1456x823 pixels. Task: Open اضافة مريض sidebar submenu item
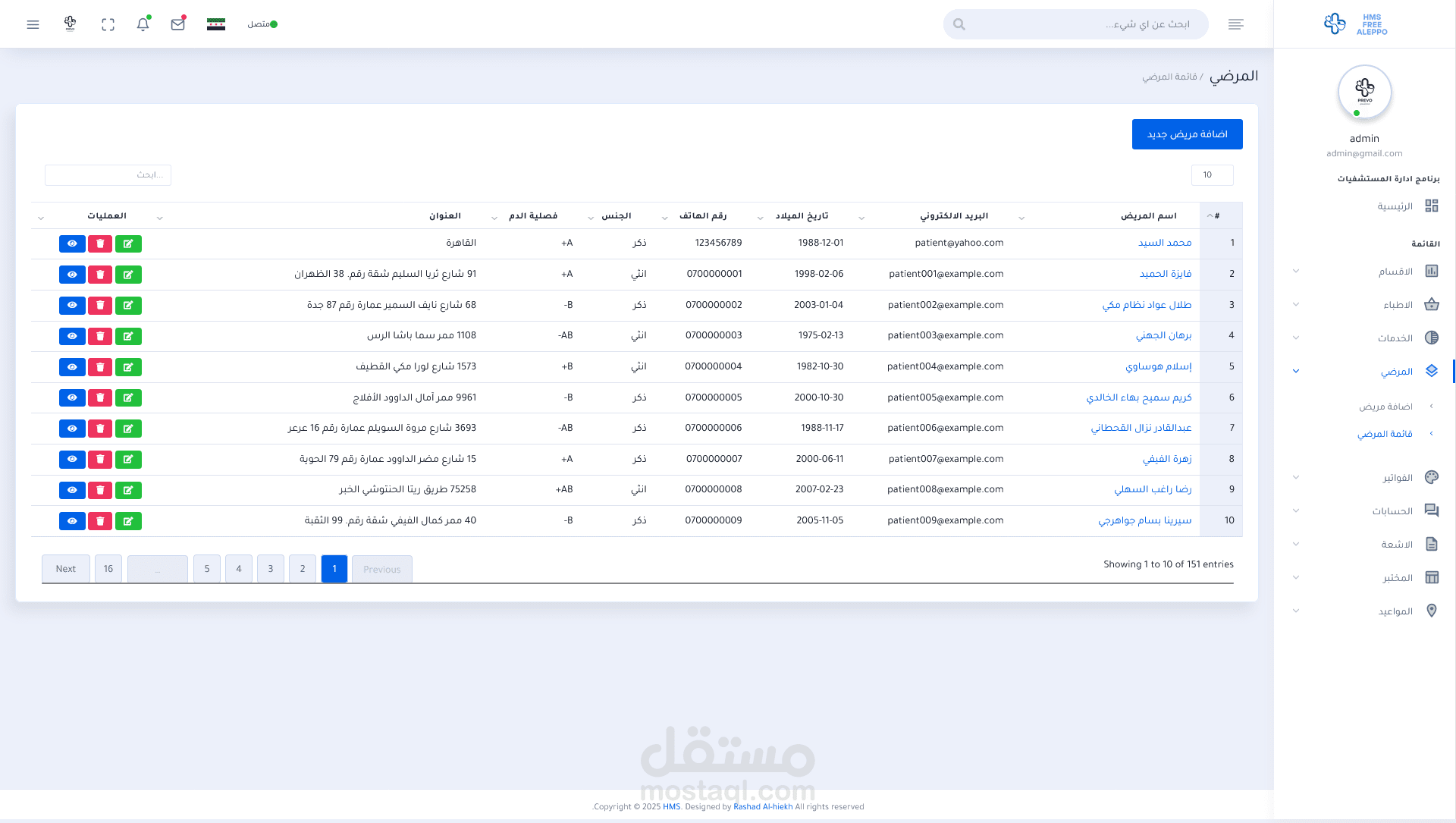(1385, 407)
